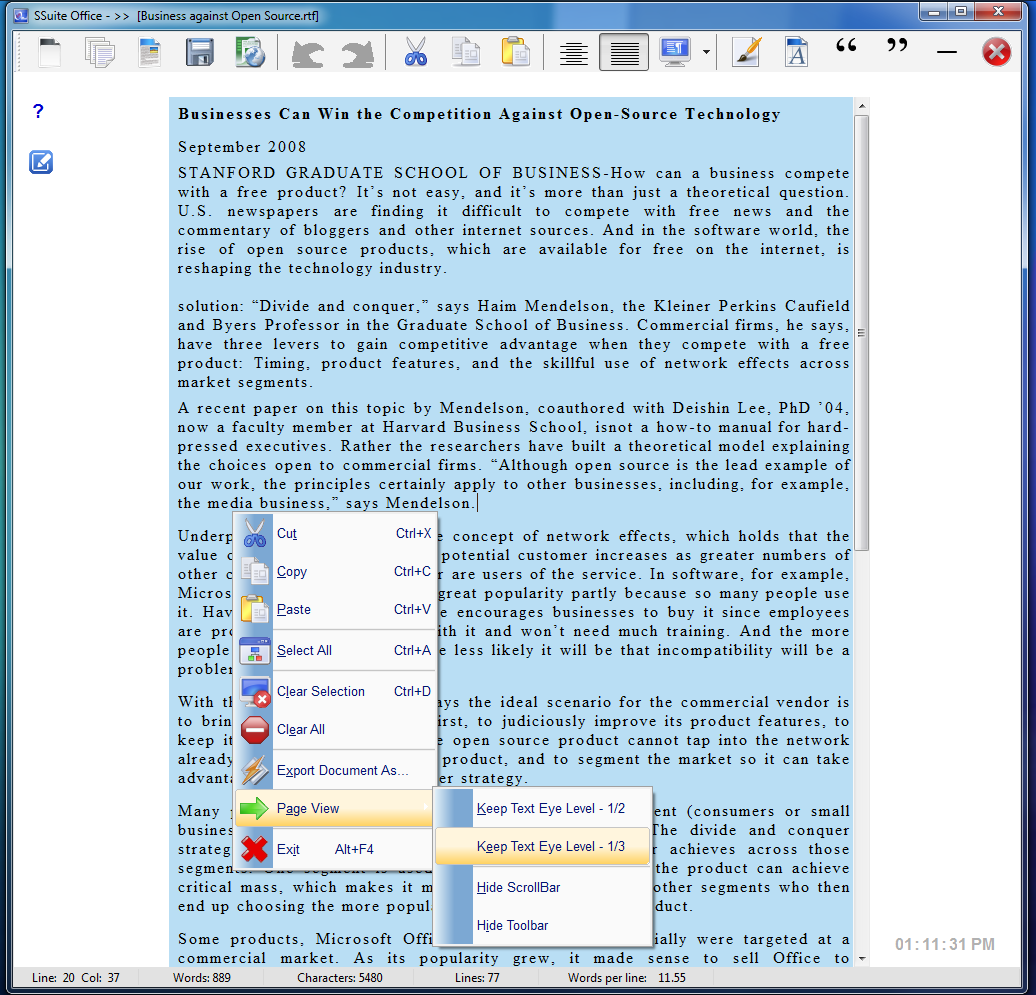
Task: Click the paste clipboard icon in toolbar
Action: click(x=515, y=52)
